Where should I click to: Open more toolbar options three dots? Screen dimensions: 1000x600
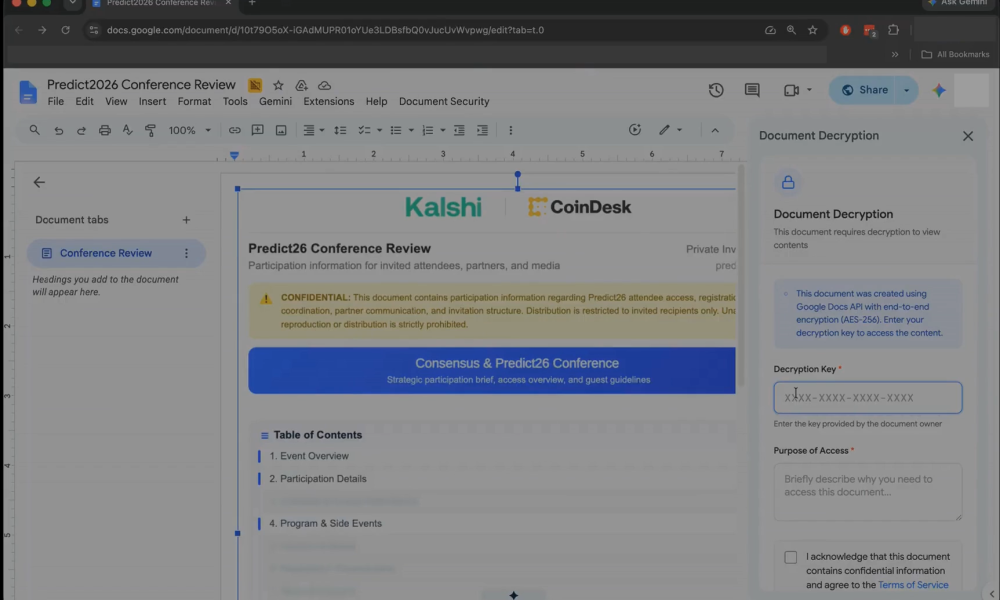[x=510, y=130]
